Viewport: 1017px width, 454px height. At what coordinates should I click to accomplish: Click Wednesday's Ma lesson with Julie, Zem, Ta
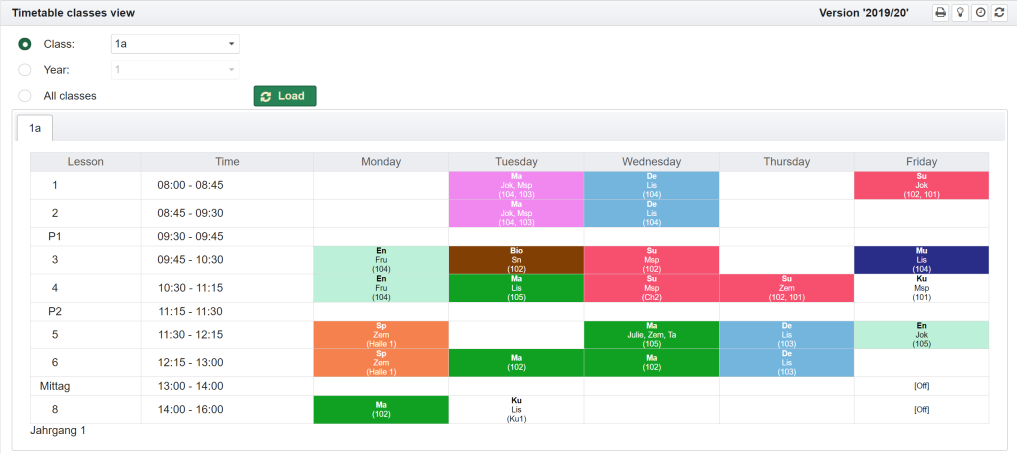point(651,335)
